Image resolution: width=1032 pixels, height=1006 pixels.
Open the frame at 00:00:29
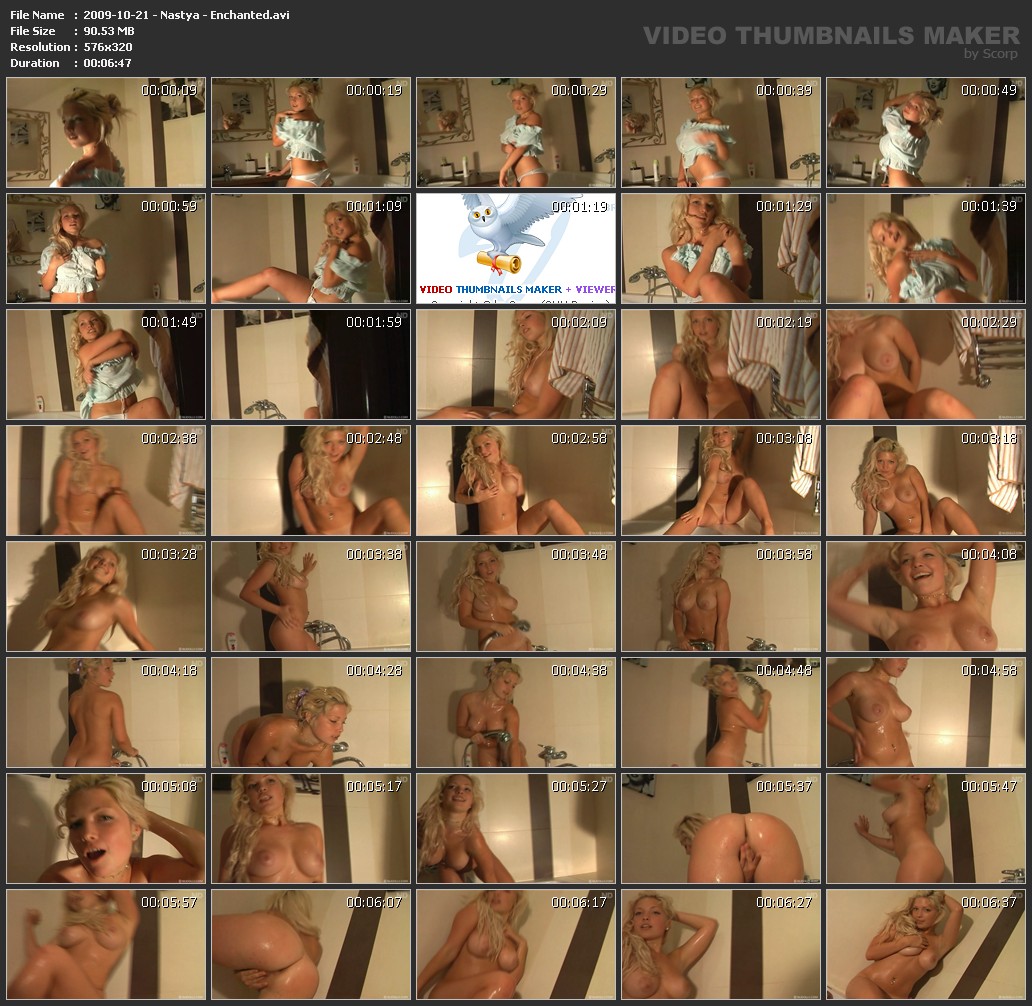[x=516, y=133]
